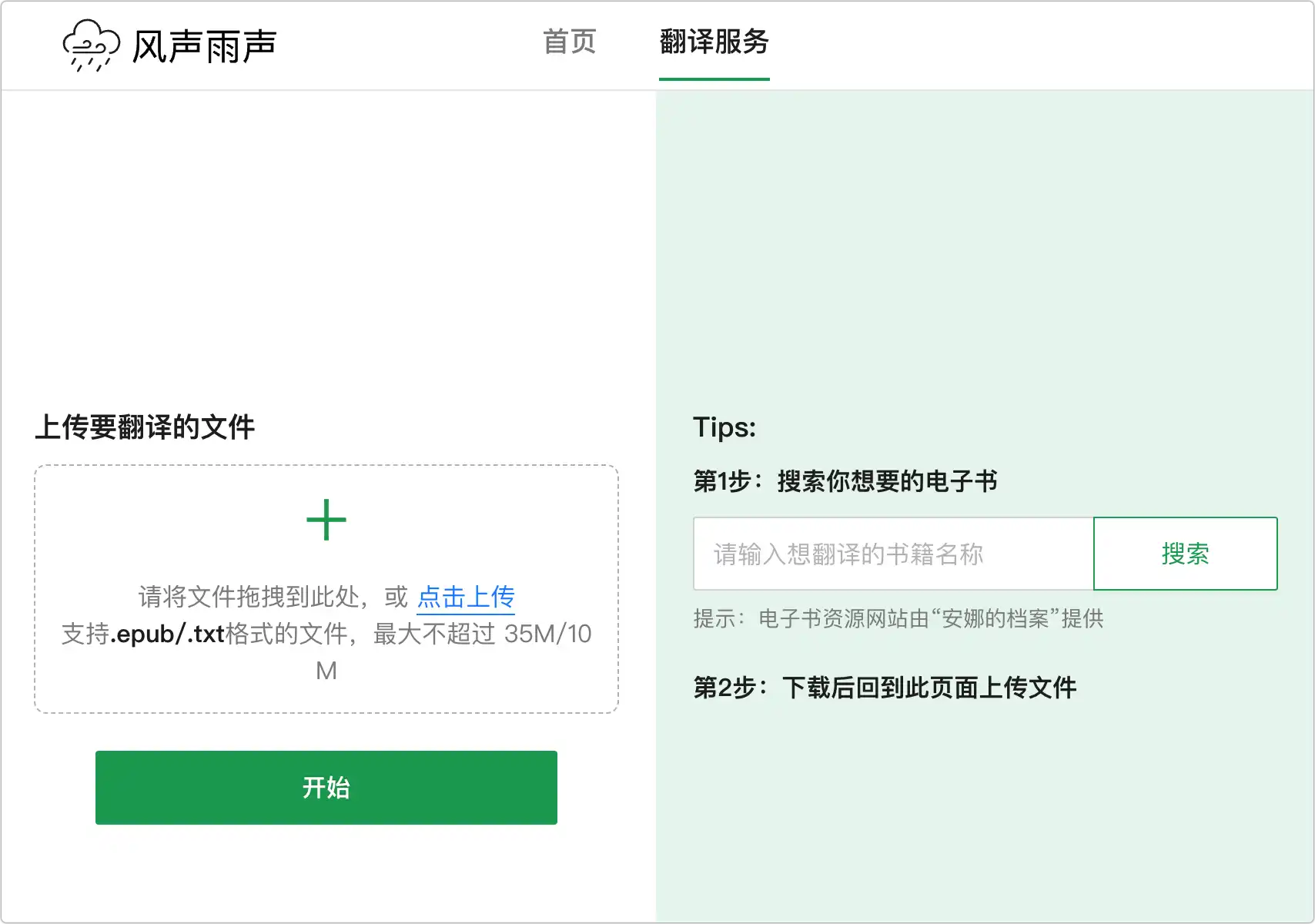Image resolution: width=1315 pixels, height=924 pixels.
Task: Click the 风声雨声 cloud logo icon
Action: pyautogui.click(x=92, y=45)
